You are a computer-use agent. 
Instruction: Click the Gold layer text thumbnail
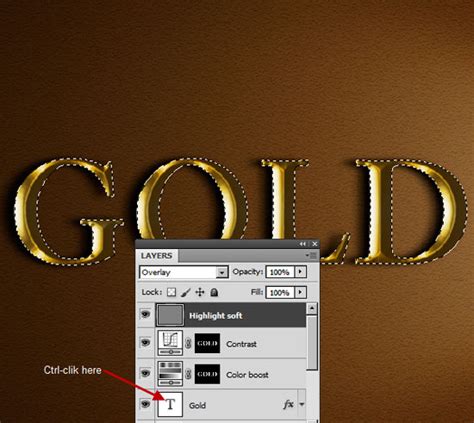point(170,404)
